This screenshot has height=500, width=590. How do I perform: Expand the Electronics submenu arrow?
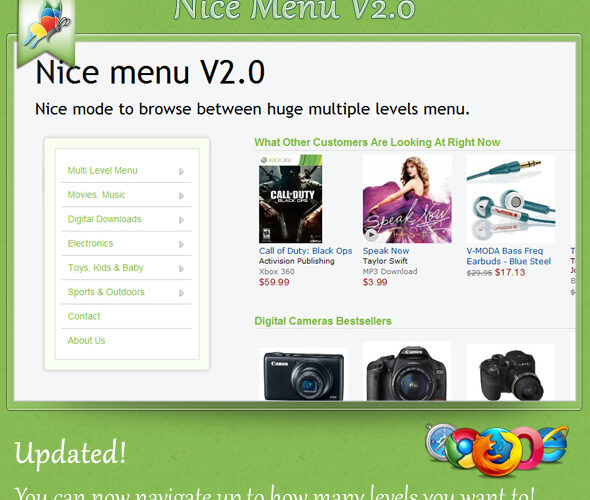pyautogui.click(x=181, y=244)
